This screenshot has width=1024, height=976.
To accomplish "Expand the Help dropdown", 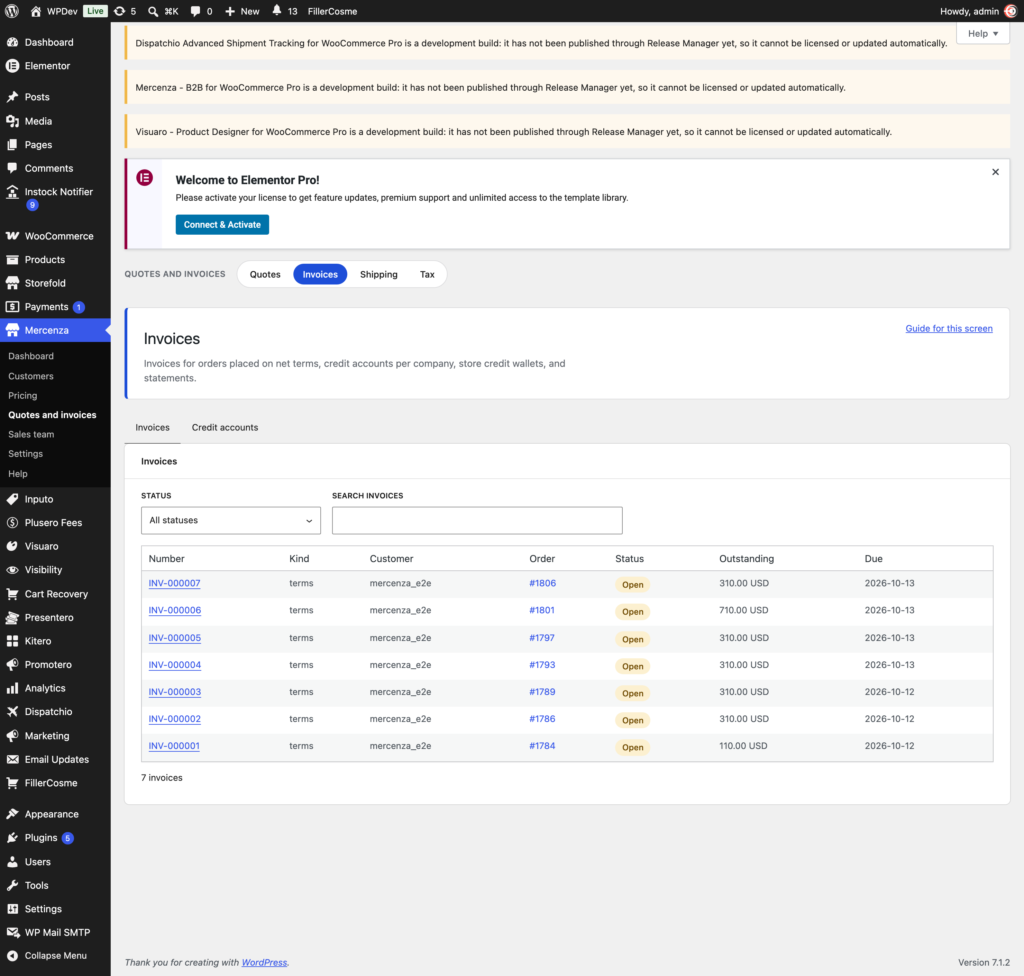I will coord(982,33).
